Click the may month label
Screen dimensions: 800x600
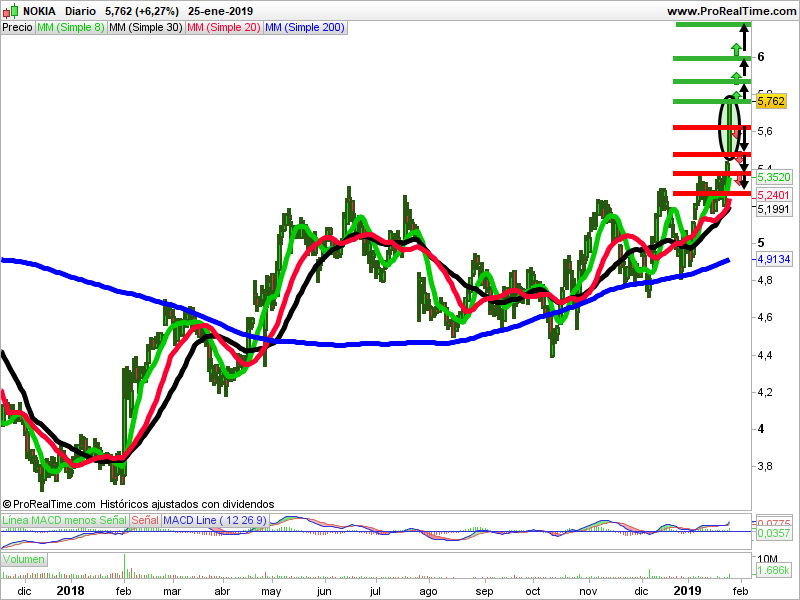pos(271,591)
